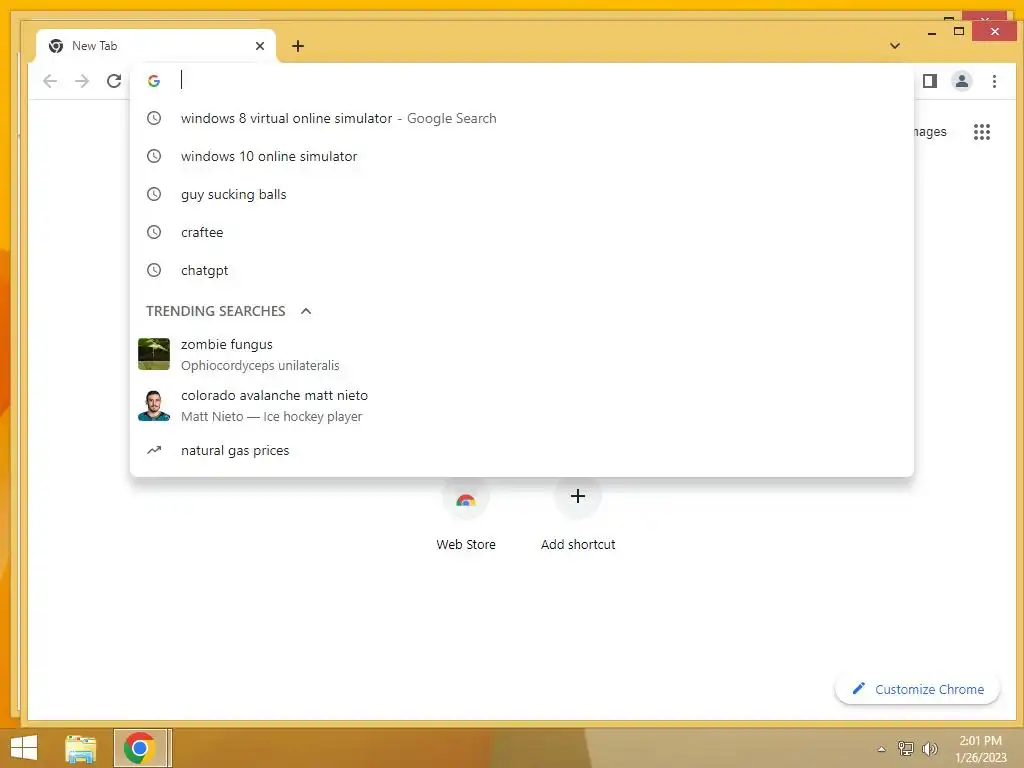
Task: Open the profile avatar icon
Action: coord(962,81)
